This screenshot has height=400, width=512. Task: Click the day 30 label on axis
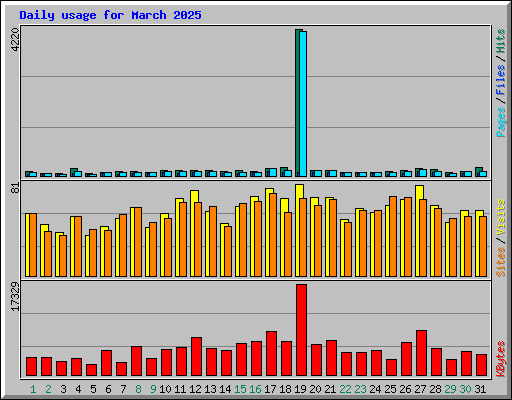pyautogui.click(x=465, y=389)
